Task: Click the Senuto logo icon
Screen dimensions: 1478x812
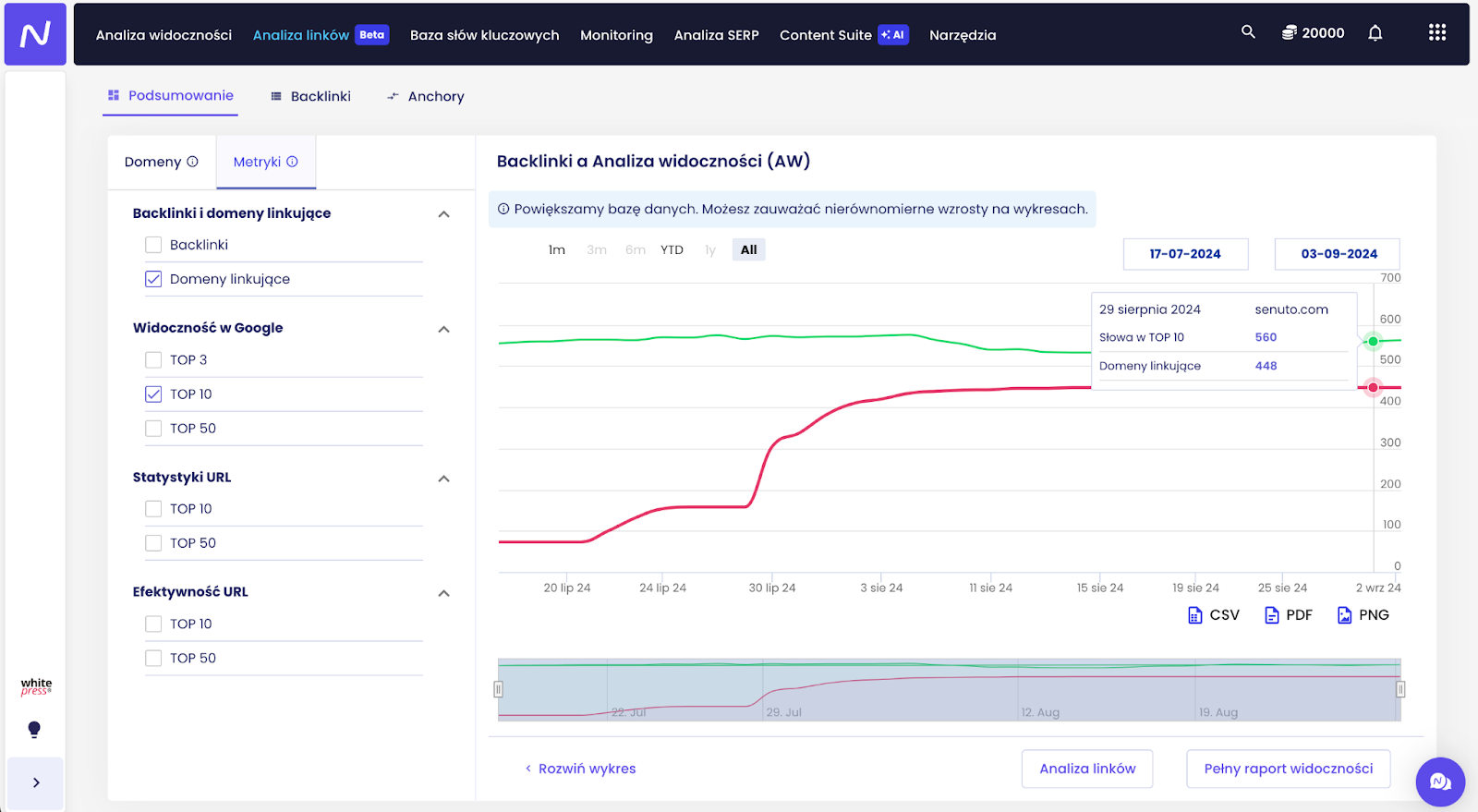Action: (x=35, y=34)
